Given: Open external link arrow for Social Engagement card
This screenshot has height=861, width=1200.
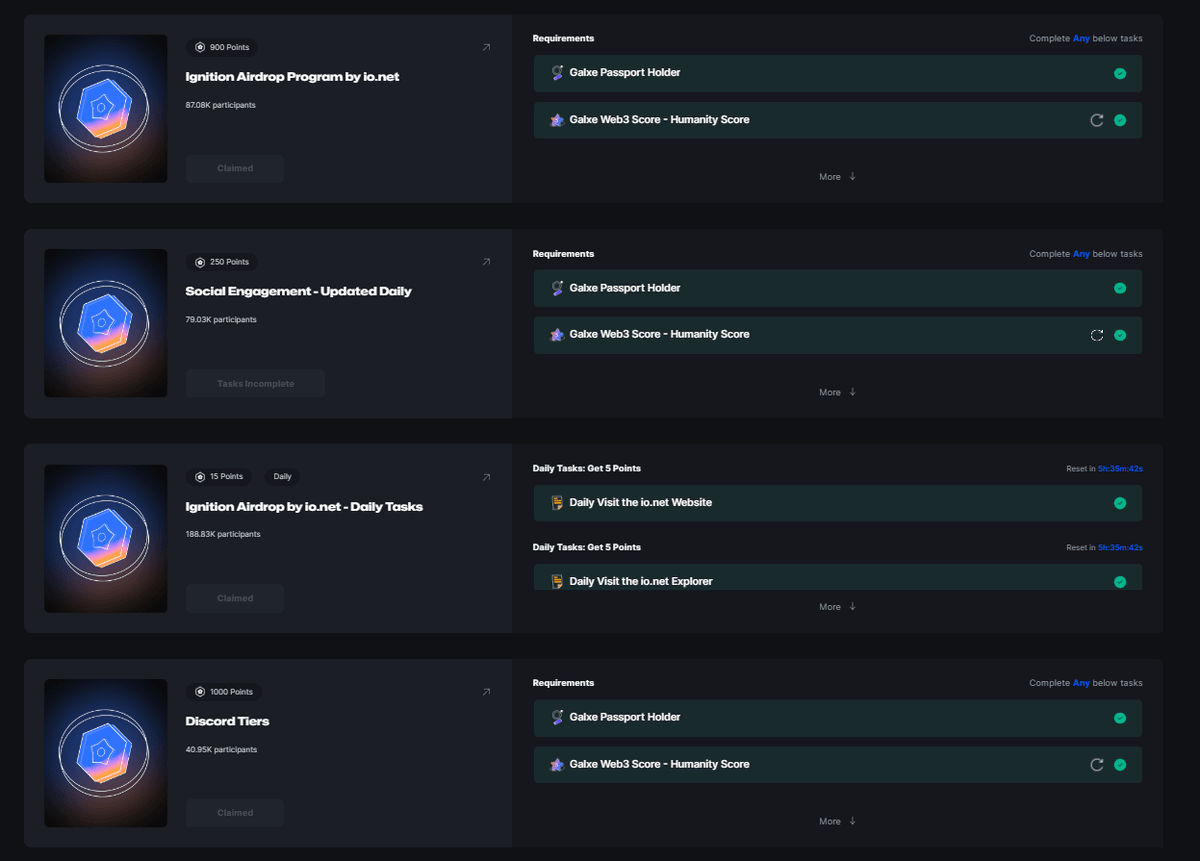Looking at the screenshot, I should coord(486,262).
